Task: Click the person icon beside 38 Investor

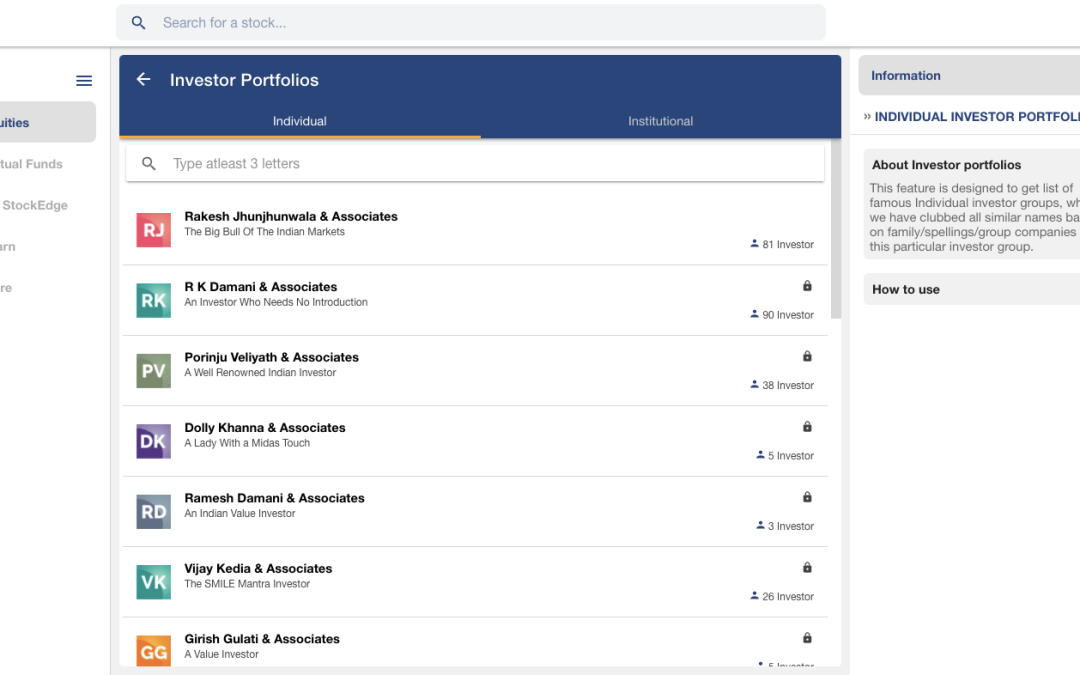Action: (754, 384)
